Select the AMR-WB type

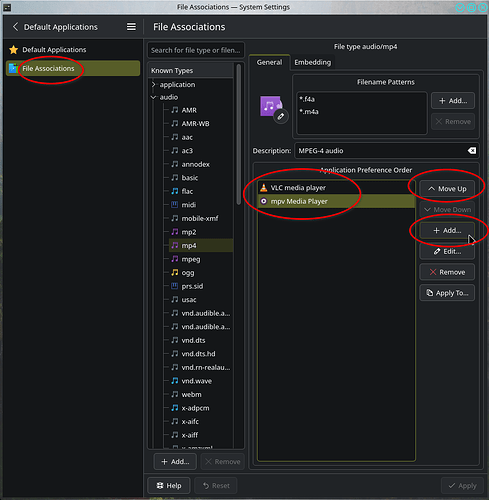[x=195, y=124]
